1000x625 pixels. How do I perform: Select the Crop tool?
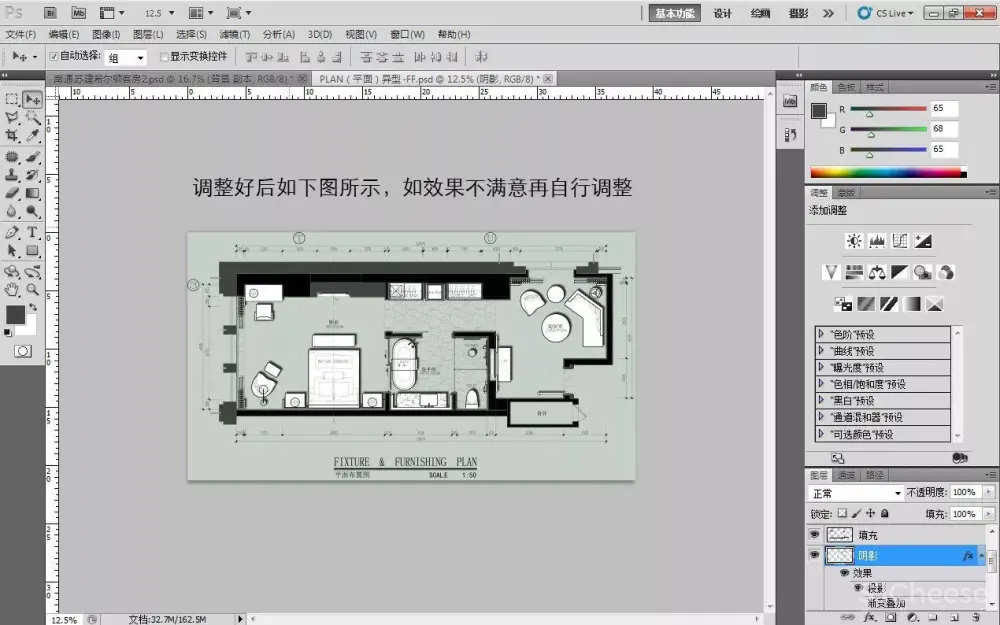click(12, 135)
